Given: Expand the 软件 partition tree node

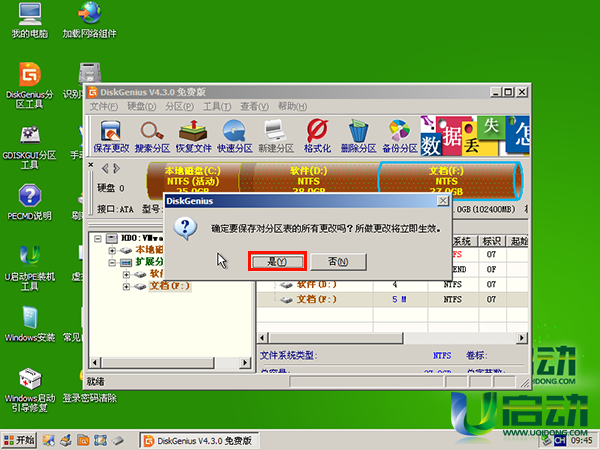Looking at the screenshot, I should (x=126, y=274).
